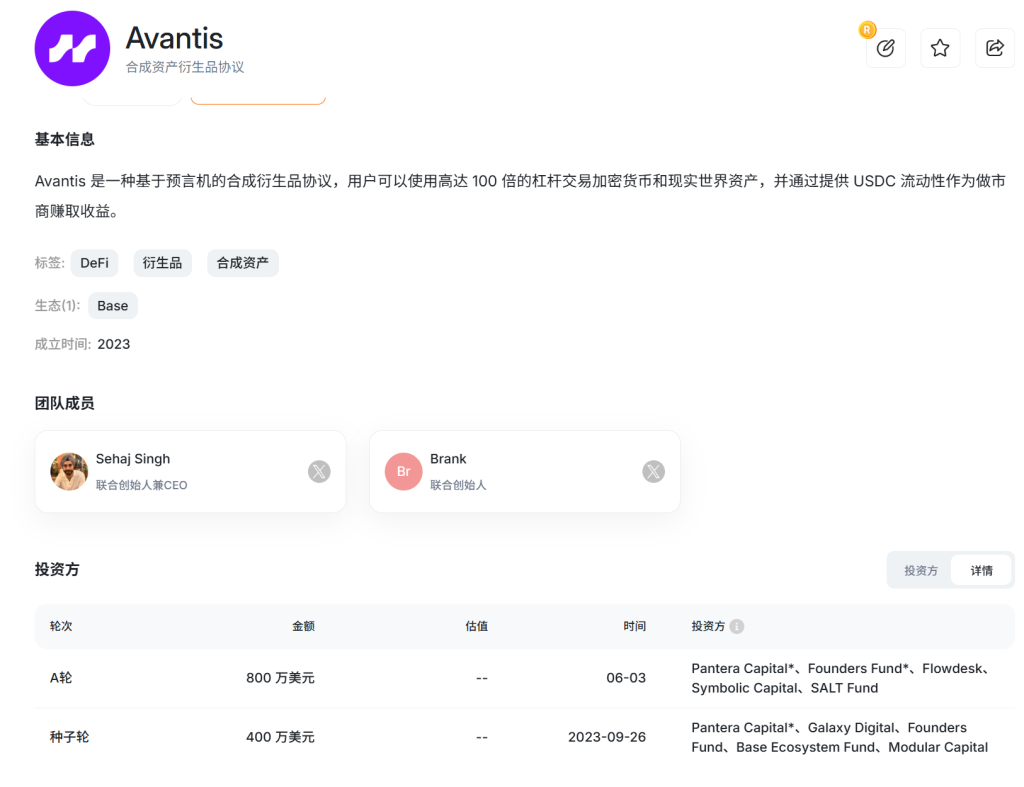Image resolution: width=1024 pixels, height=787 pixels.
Task: Switch to the 详情 view tab
Action: click(982, 571)
